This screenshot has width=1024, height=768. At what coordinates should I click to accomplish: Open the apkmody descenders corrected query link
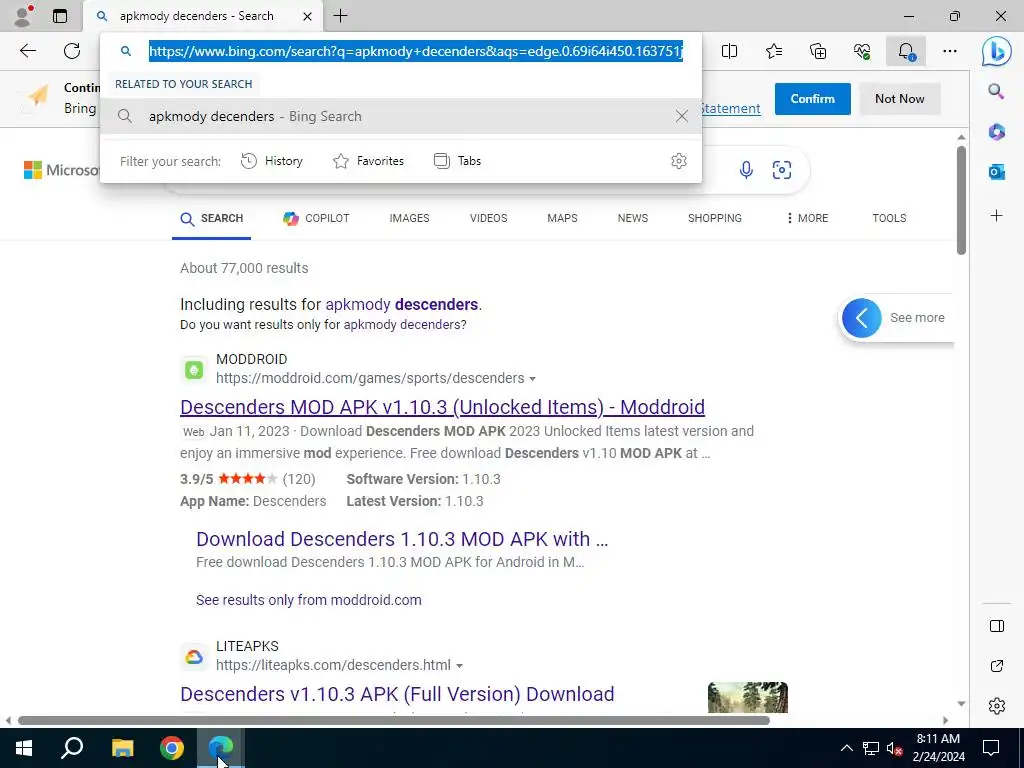402,304
